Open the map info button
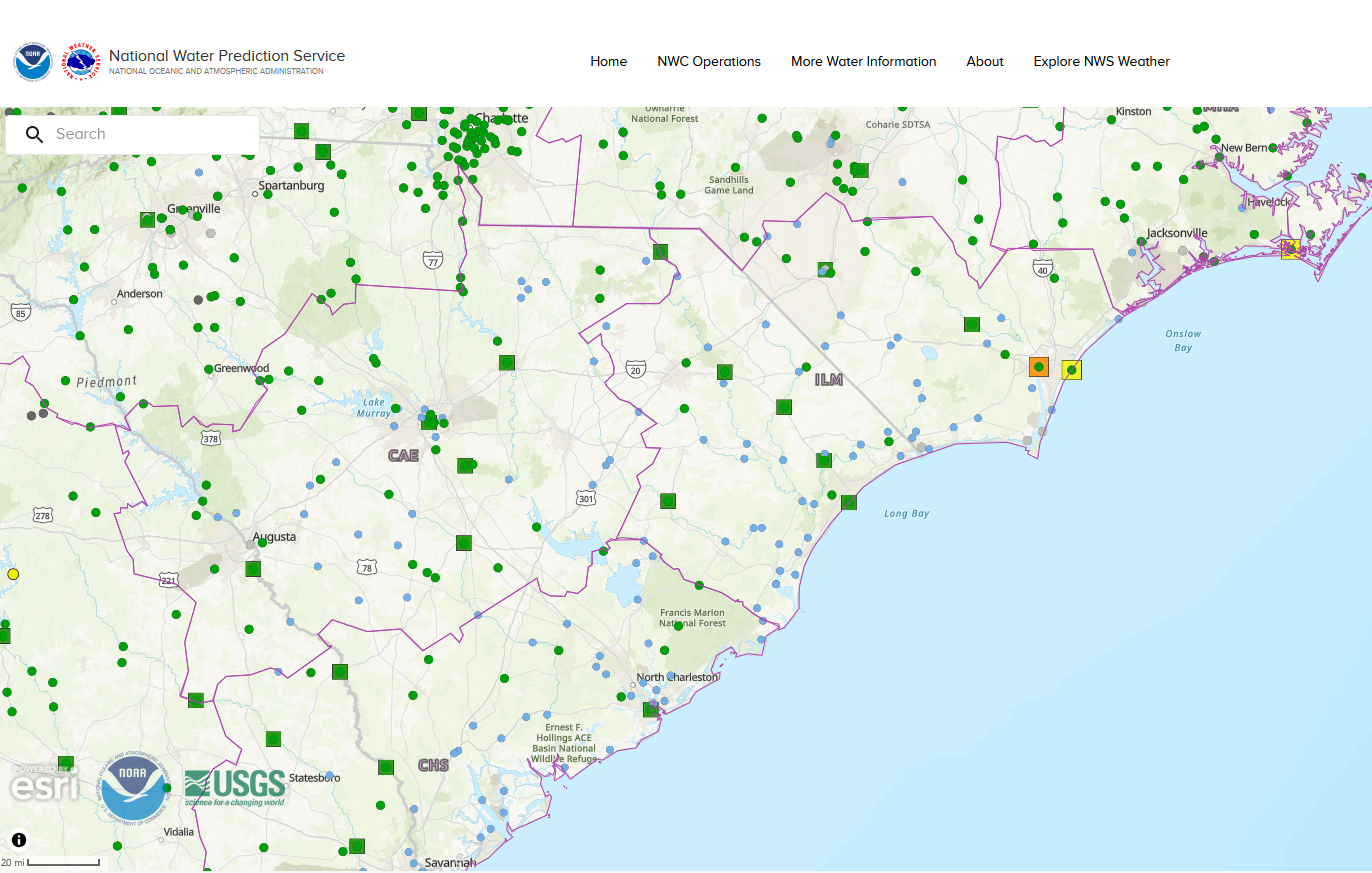This screenshot has width=1372, height=873. [x=19, y=840]
